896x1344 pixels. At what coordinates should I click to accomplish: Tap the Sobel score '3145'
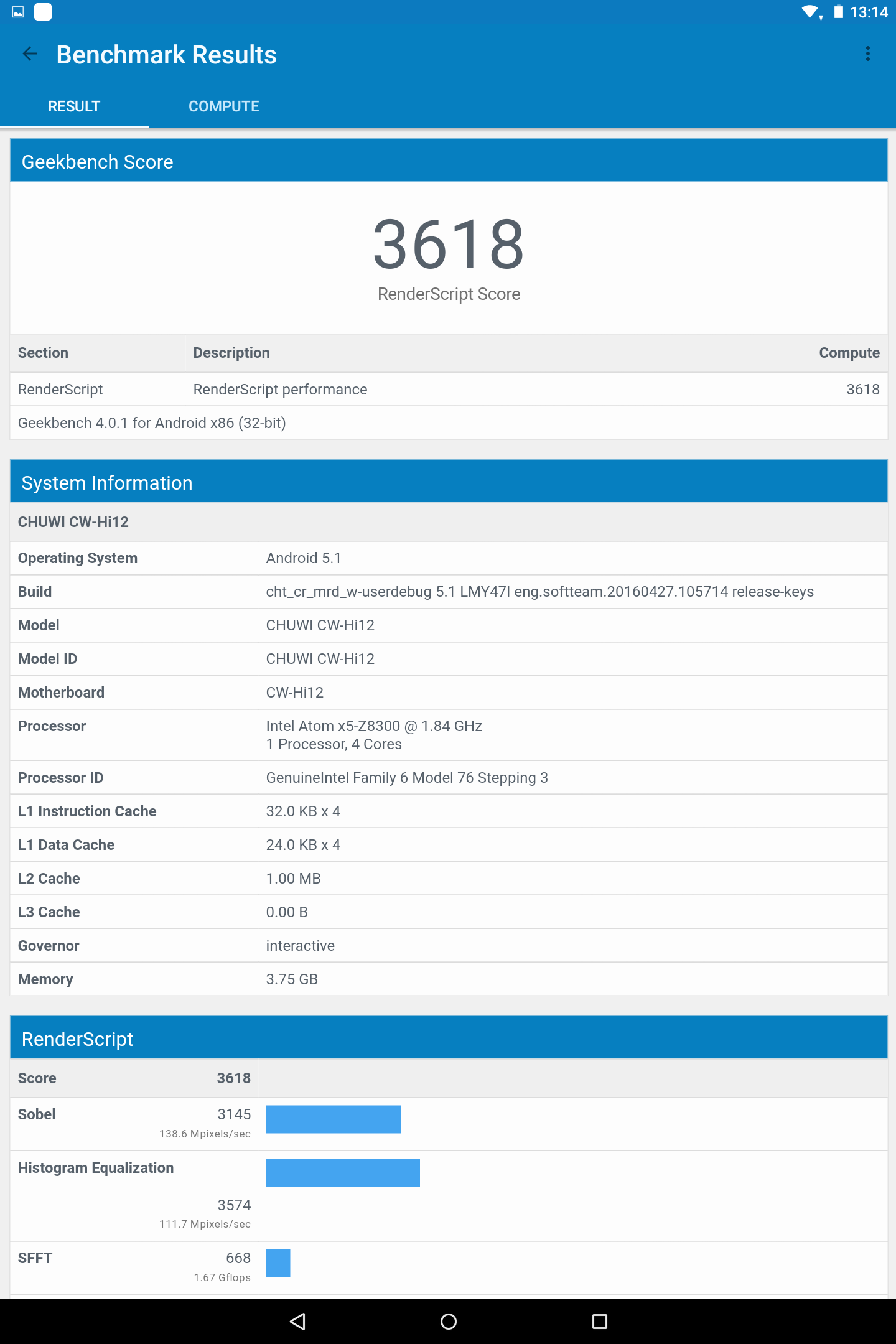[234, 1114]
